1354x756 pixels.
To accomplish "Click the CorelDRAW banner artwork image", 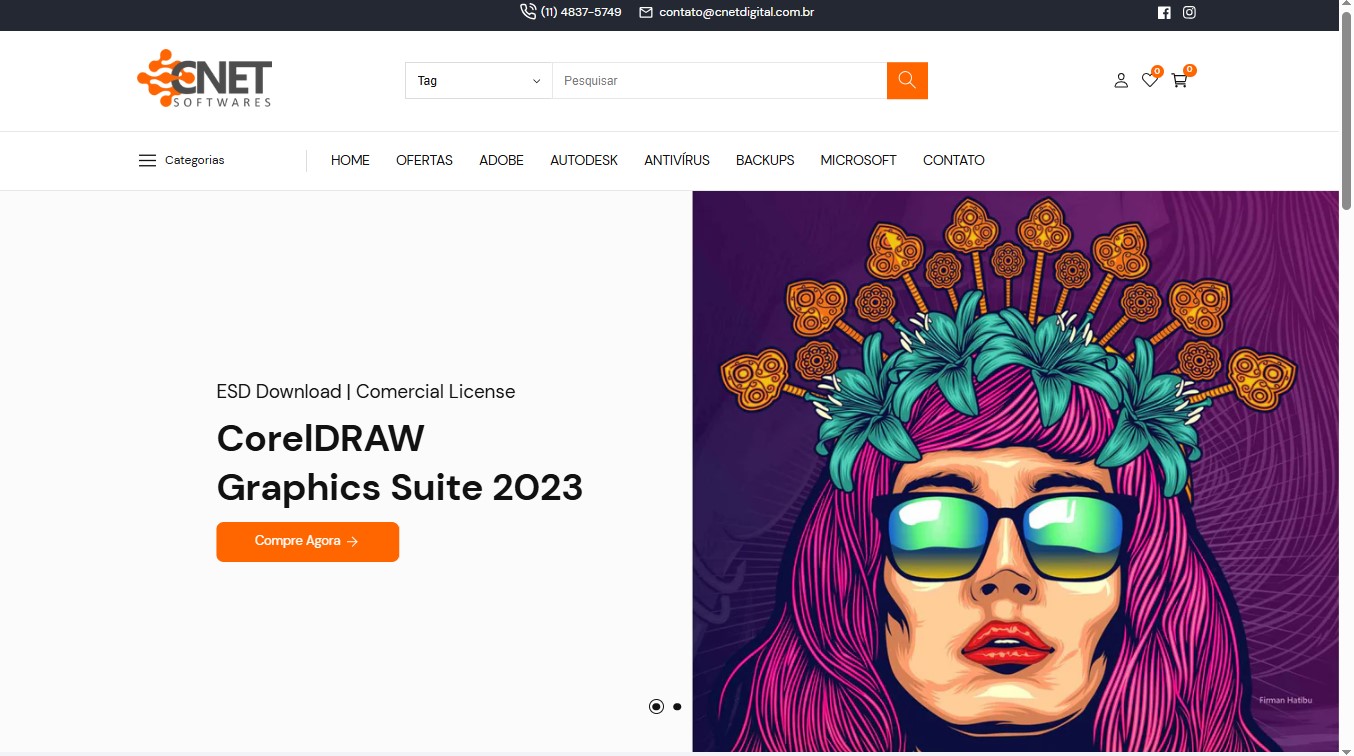I will tap(1014, 470).
